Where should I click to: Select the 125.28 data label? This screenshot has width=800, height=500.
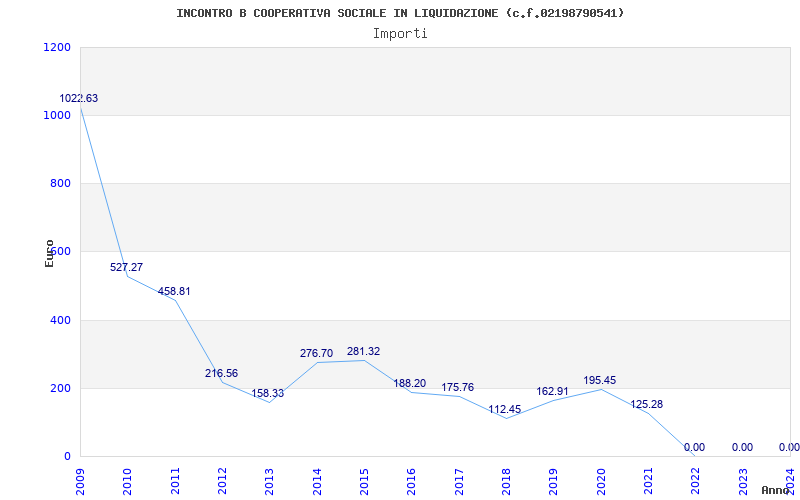click(x=646, y=405)
